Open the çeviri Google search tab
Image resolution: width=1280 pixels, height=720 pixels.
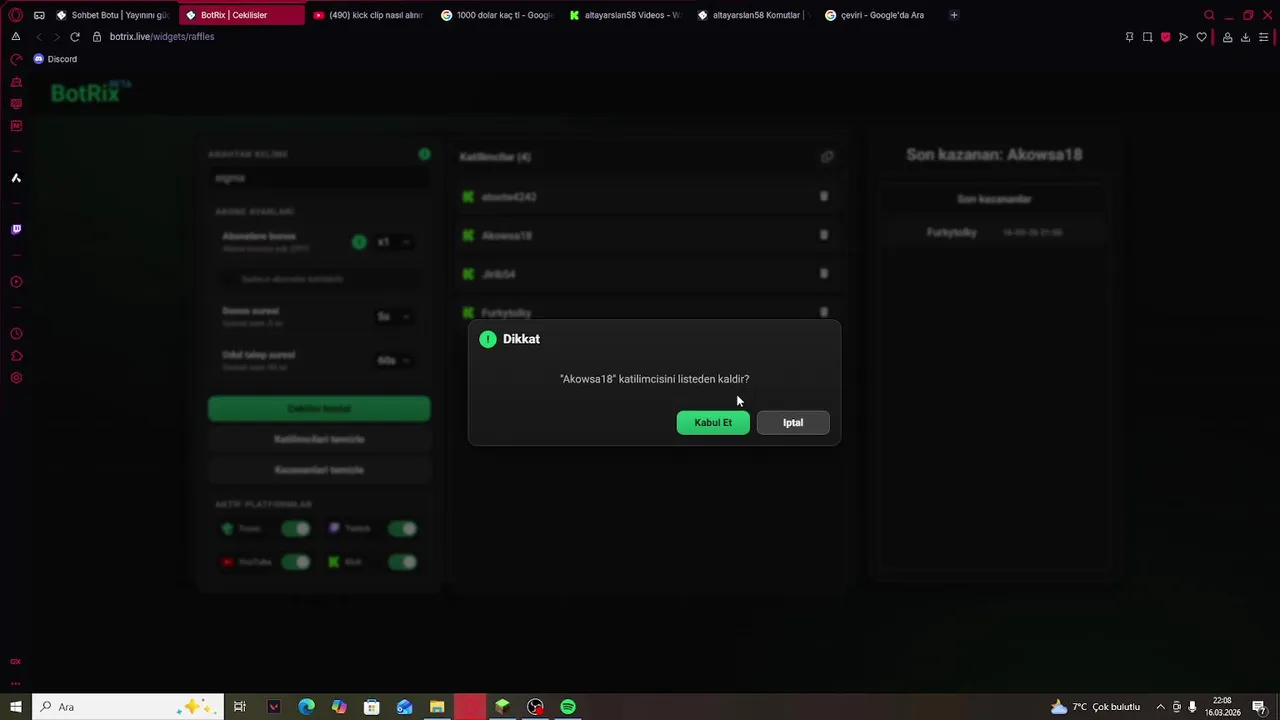click(881, 15)
